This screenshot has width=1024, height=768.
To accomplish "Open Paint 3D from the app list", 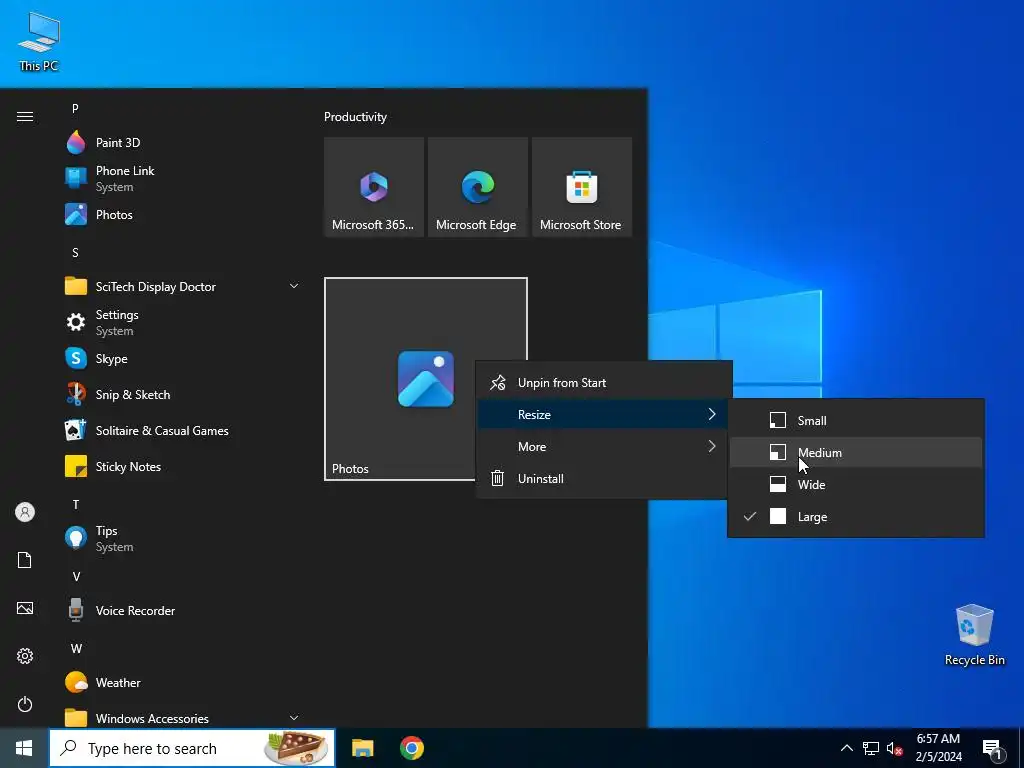I will coord(183,142).
